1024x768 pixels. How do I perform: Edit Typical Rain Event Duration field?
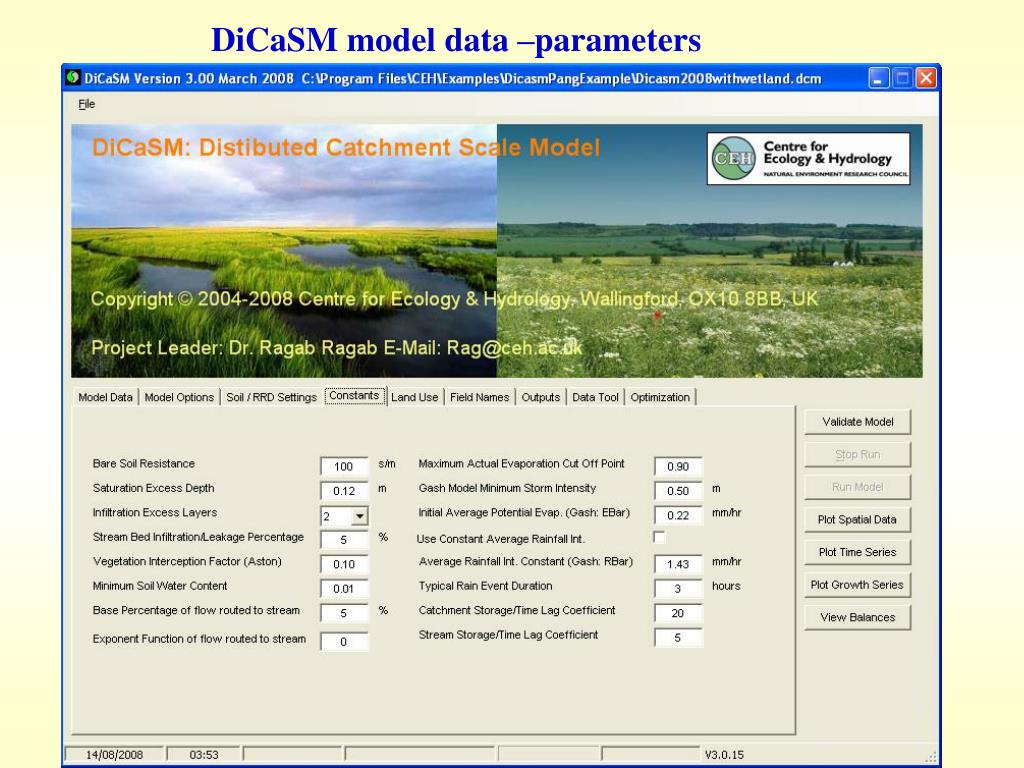(x=678, y=589)
